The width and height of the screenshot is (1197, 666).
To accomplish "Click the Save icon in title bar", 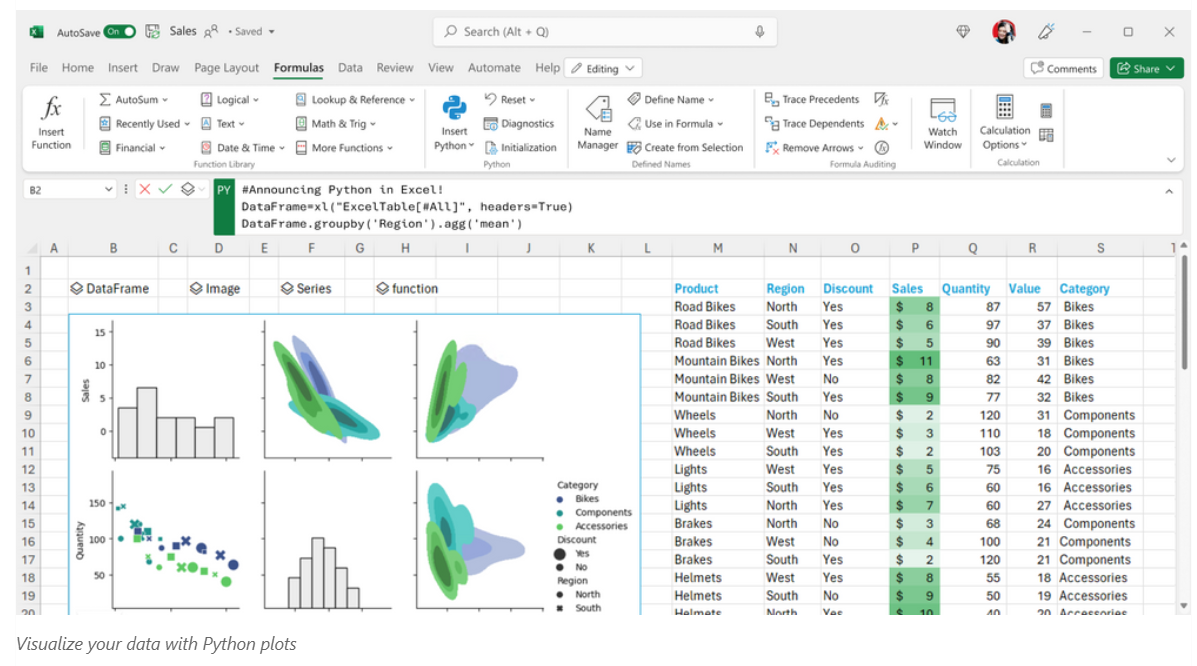I will pos(153,31).
